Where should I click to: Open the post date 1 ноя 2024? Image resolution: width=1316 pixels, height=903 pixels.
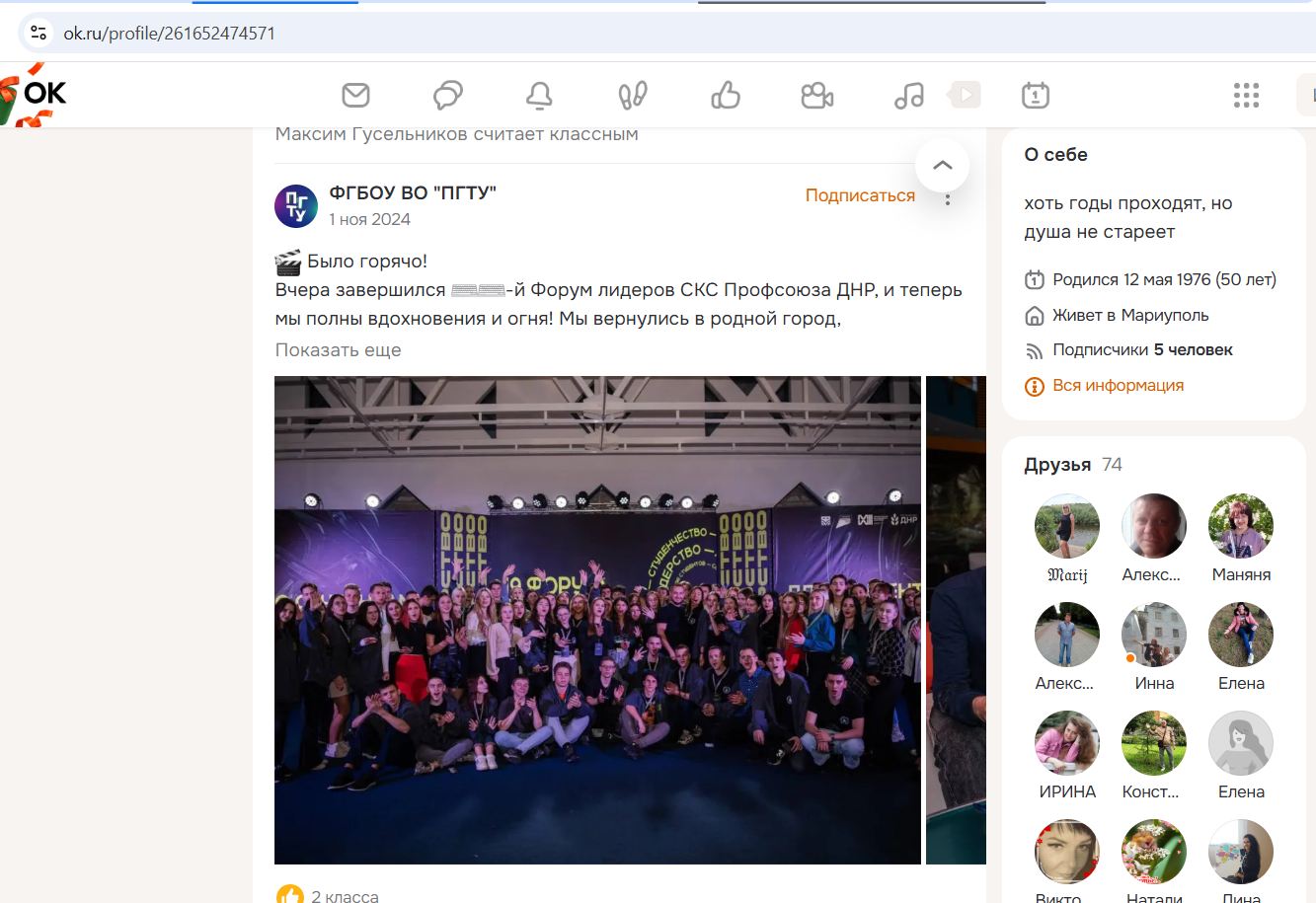369,219
